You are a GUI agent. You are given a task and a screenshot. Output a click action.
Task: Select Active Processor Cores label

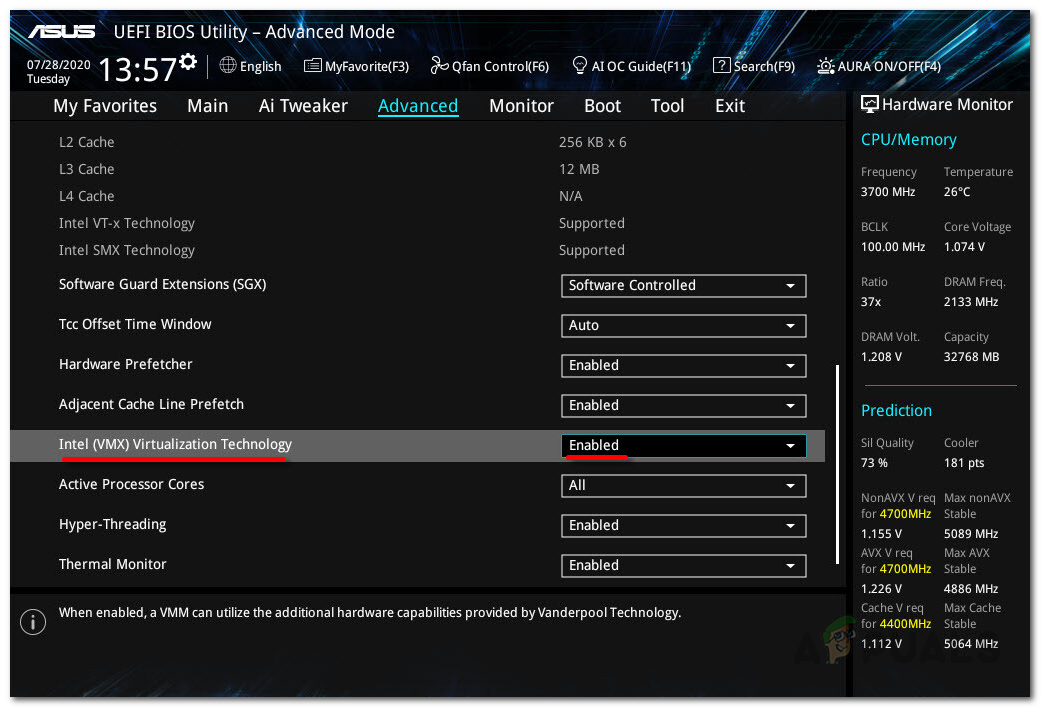click(131, 484)
